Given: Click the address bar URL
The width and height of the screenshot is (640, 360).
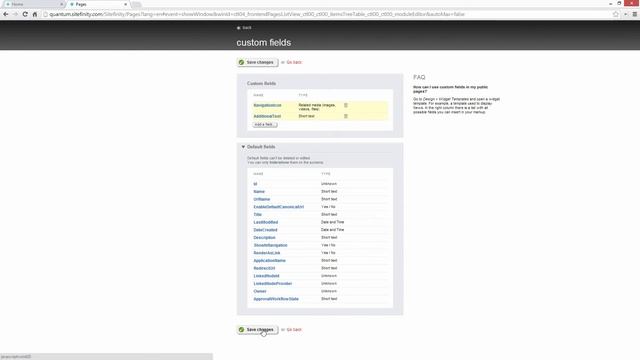Looking at the screenshot, I should [x=257, y=14].
